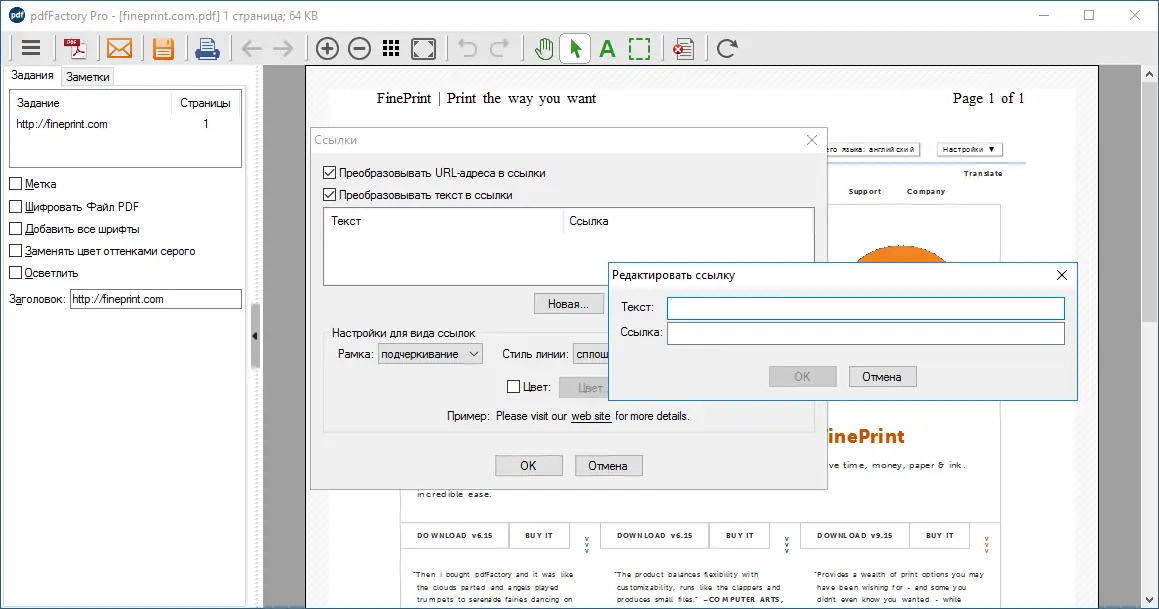Screen dimensions: 1159x609
Task: Open the Настройки dropdown on the page
Action: [x=968, y=148]
